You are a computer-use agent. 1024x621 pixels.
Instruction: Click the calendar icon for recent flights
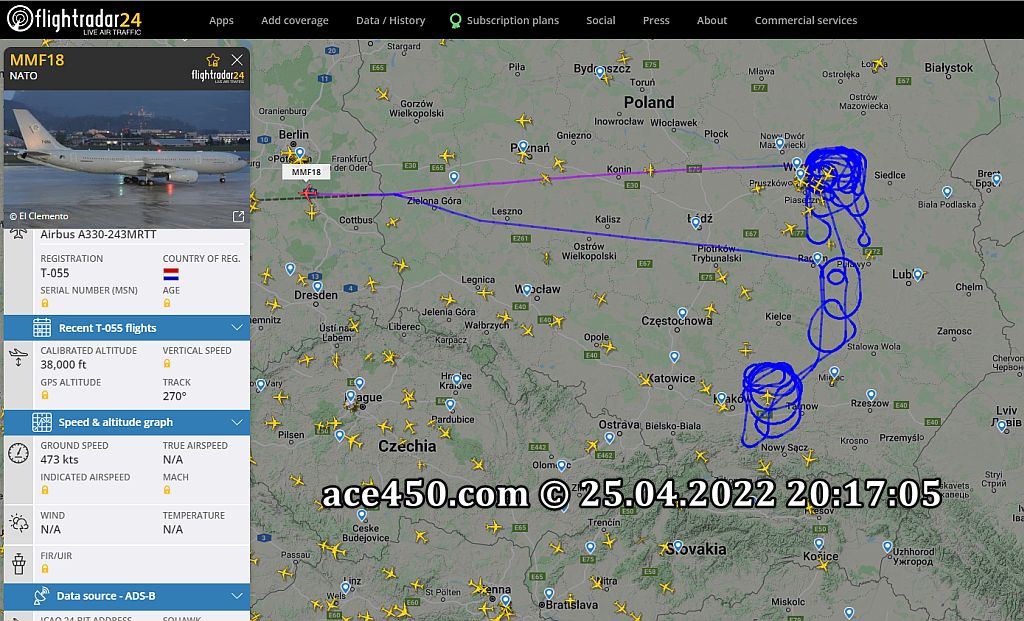tap(42, 328)
